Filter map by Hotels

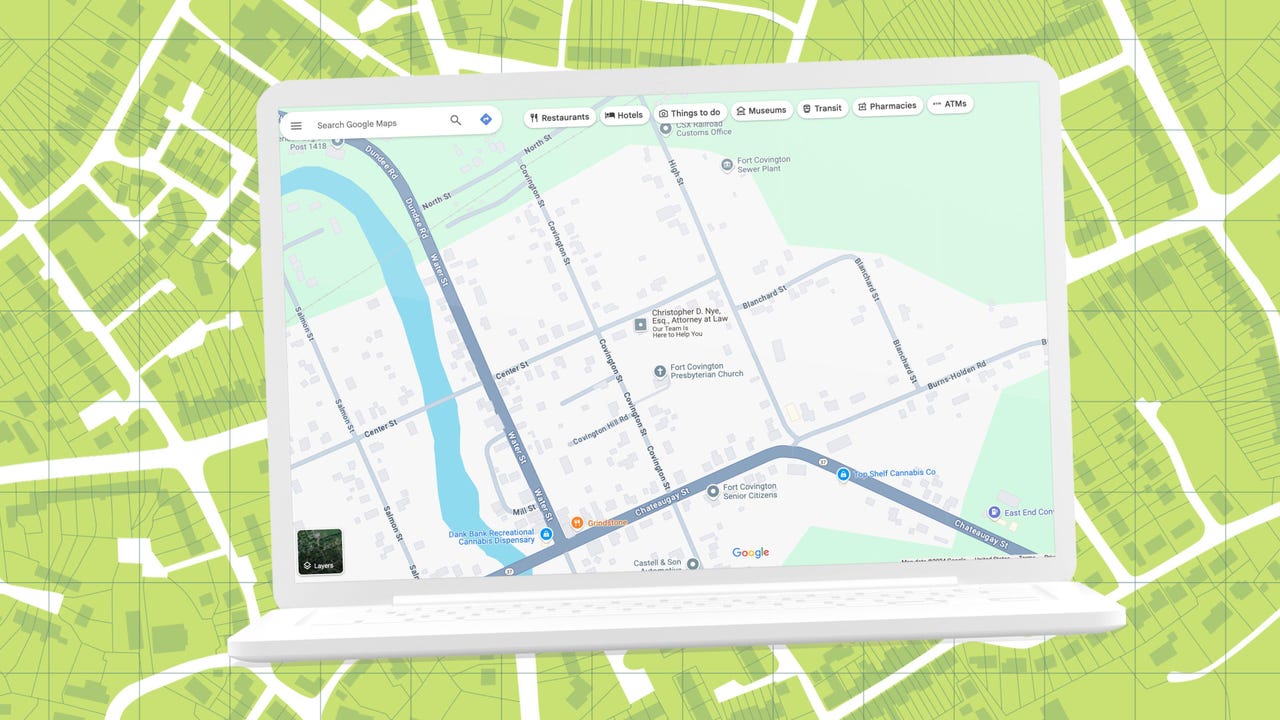(x=624, y=115)
